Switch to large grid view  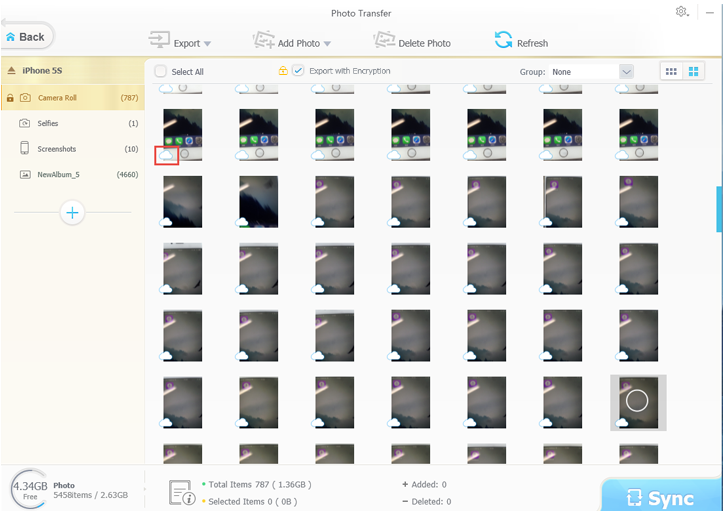pyautogui.click(x=694, y=71)
